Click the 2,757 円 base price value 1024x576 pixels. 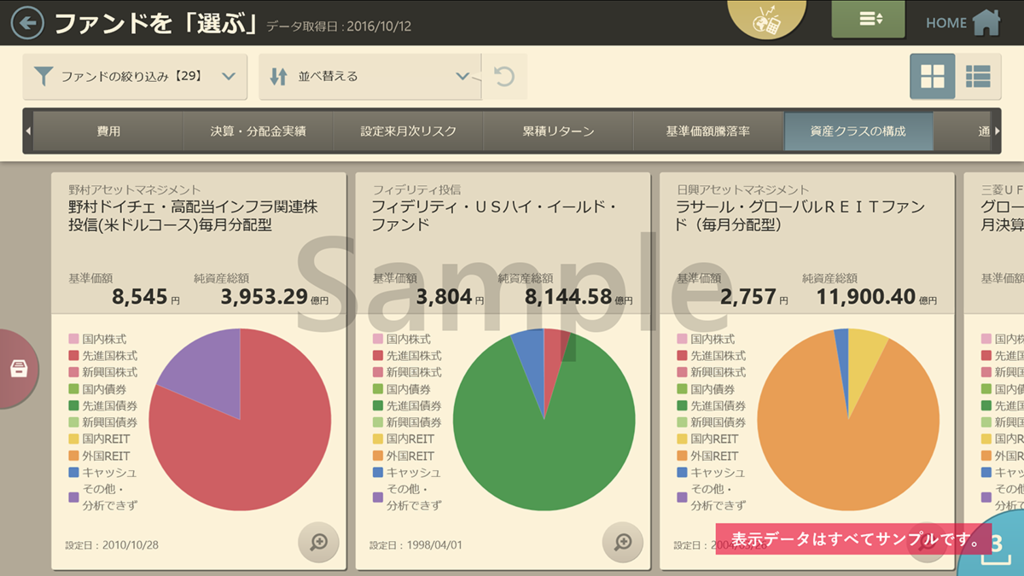click(x=754, y=296)
